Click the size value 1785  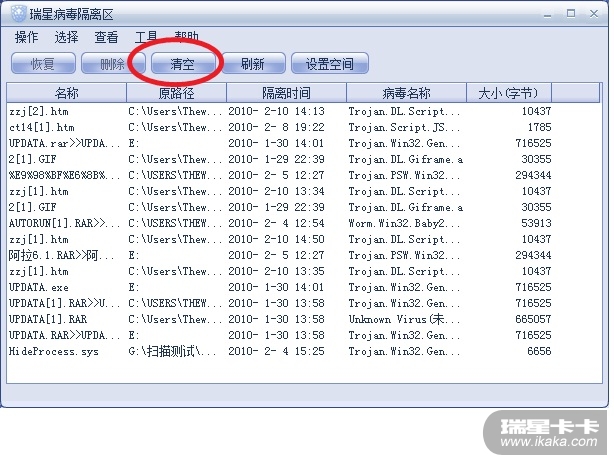click(x=539, y=128)
